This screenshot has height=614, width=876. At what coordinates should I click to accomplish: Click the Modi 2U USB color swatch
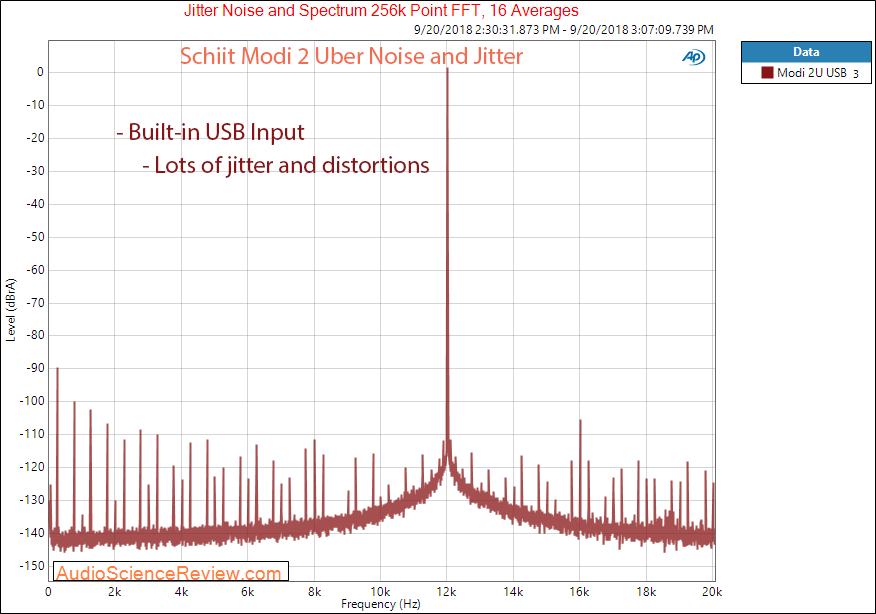767,73
